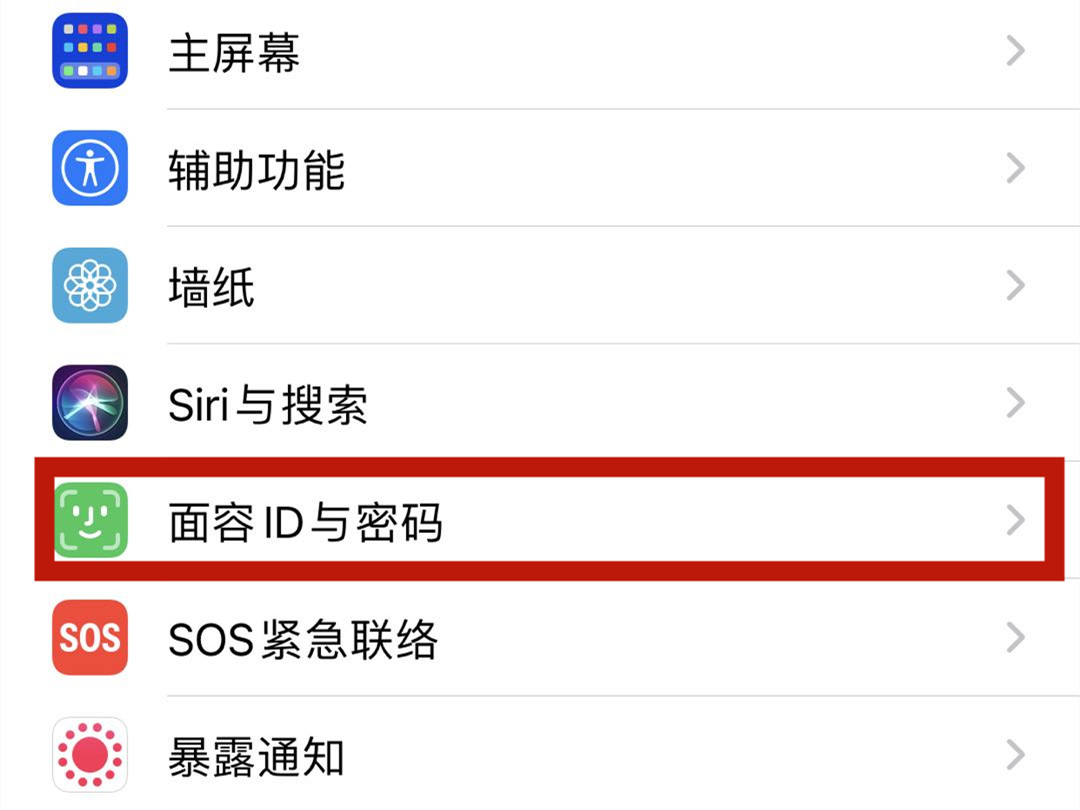Open Siri与搜索 settings

[x=540, y=403]
